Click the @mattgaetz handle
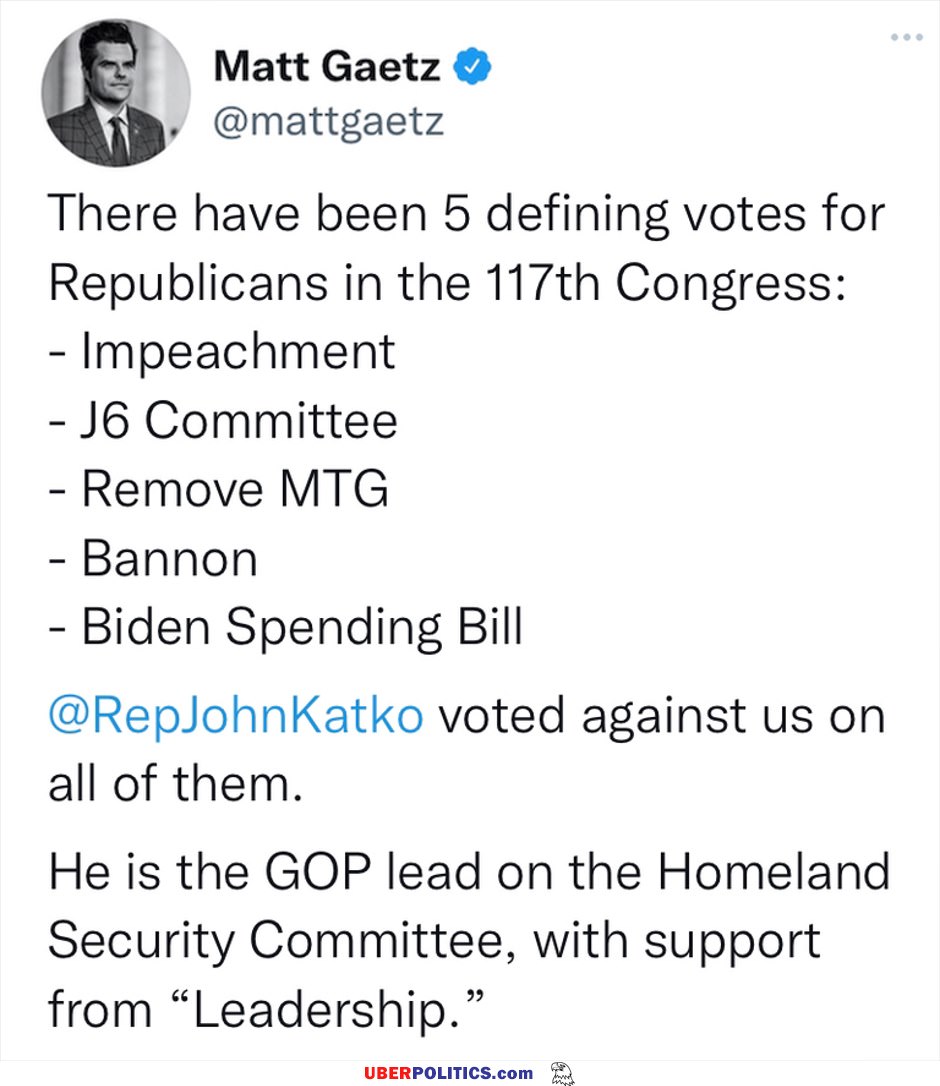The height and width of the screenshot is (1086, 940). [328, 122]
